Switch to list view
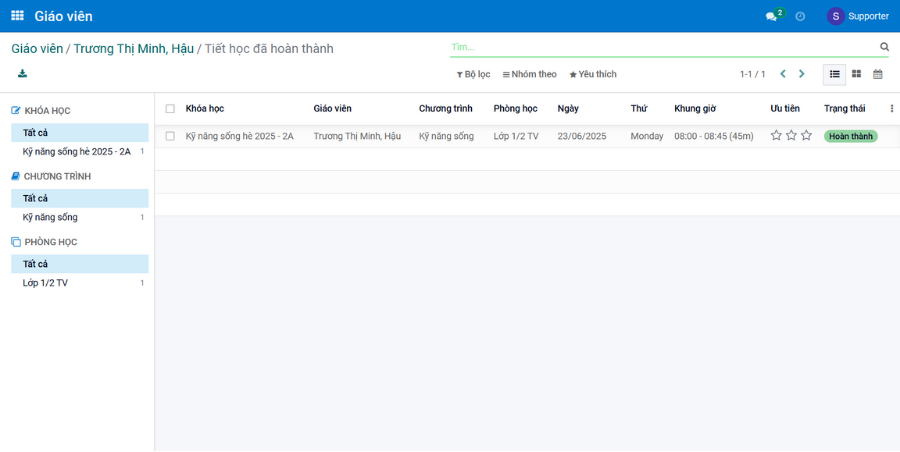Image resolution: width=900 pixels, height=452 pixels. (x=834, y=74)
